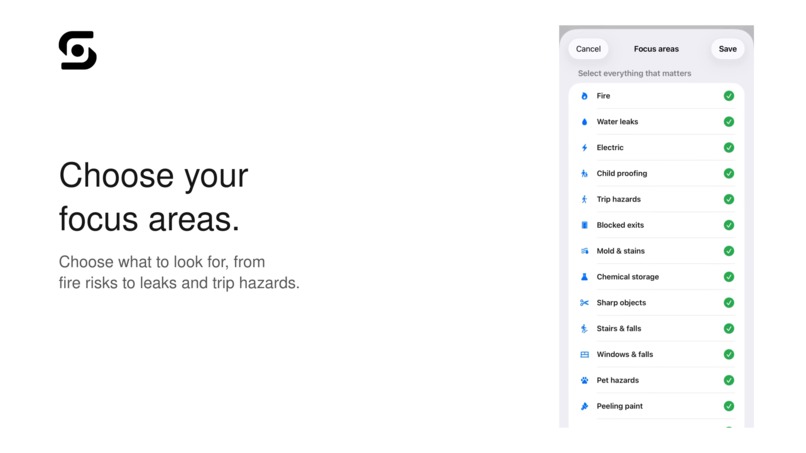Click the 'Pet hazards' label
This screenshot has height=453, width=806.
(617, 380)
